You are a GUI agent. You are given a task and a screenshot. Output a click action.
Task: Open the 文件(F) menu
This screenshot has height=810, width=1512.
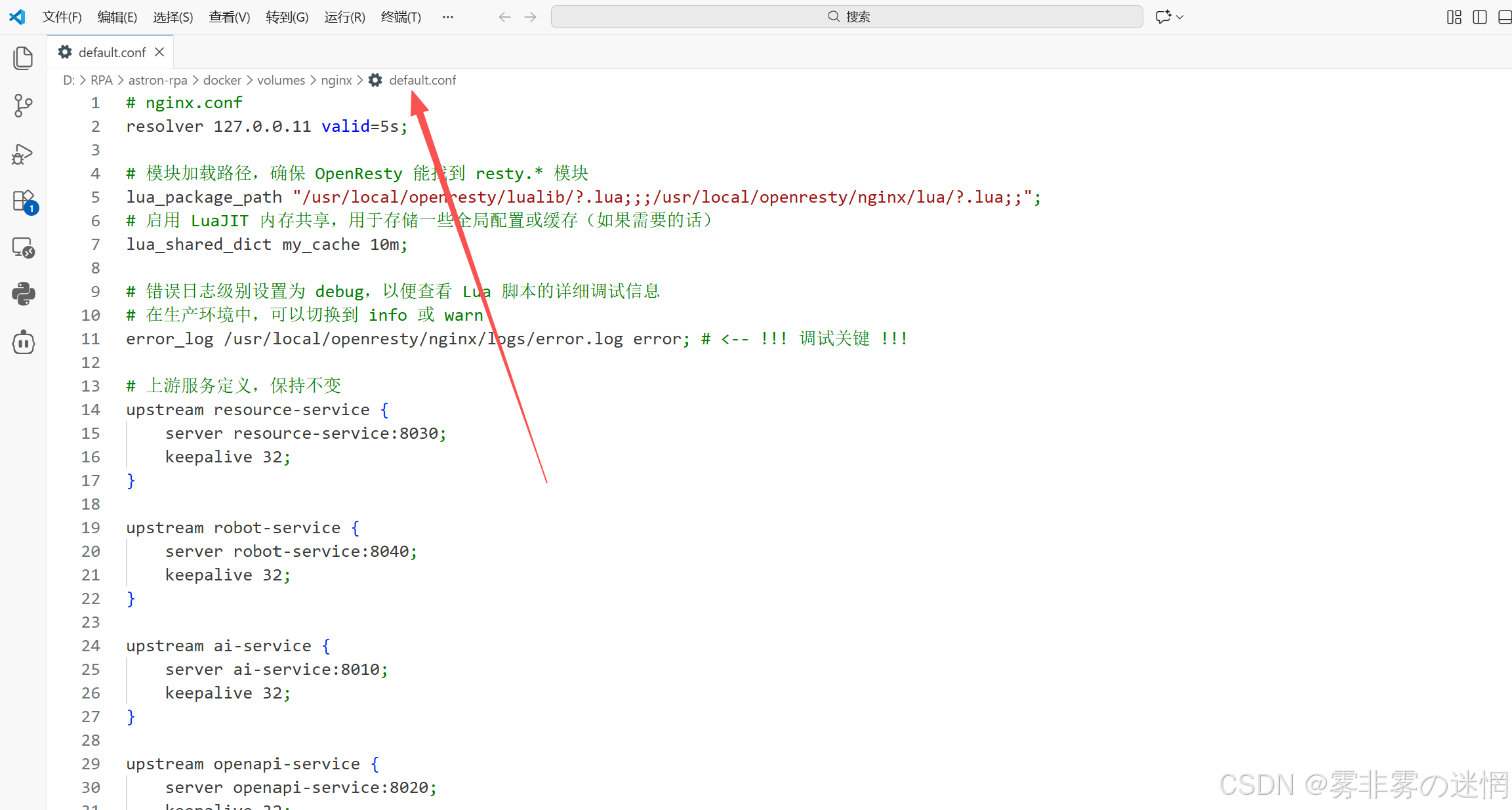click(62, 17)
